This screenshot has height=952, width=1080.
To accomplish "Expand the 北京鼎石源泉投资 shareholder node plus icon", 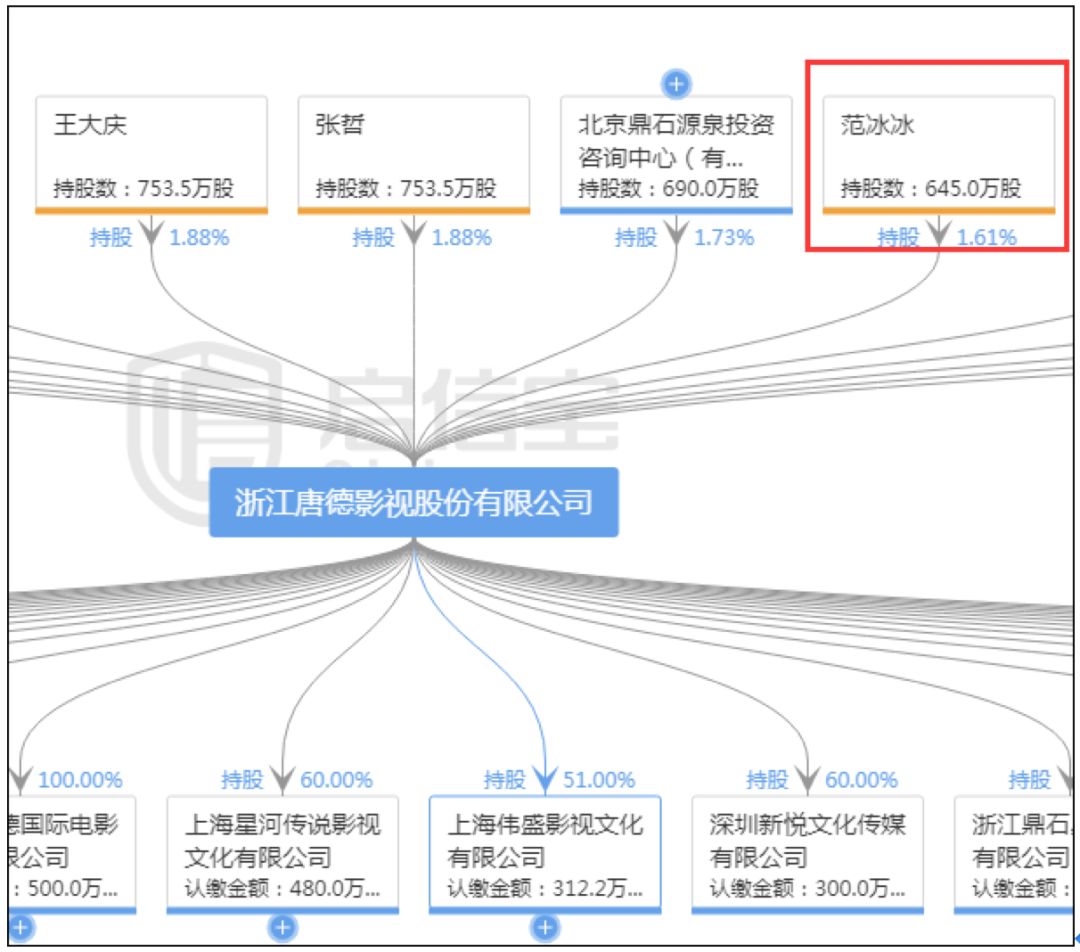I will pyautogui.click(x=676, y=84).
